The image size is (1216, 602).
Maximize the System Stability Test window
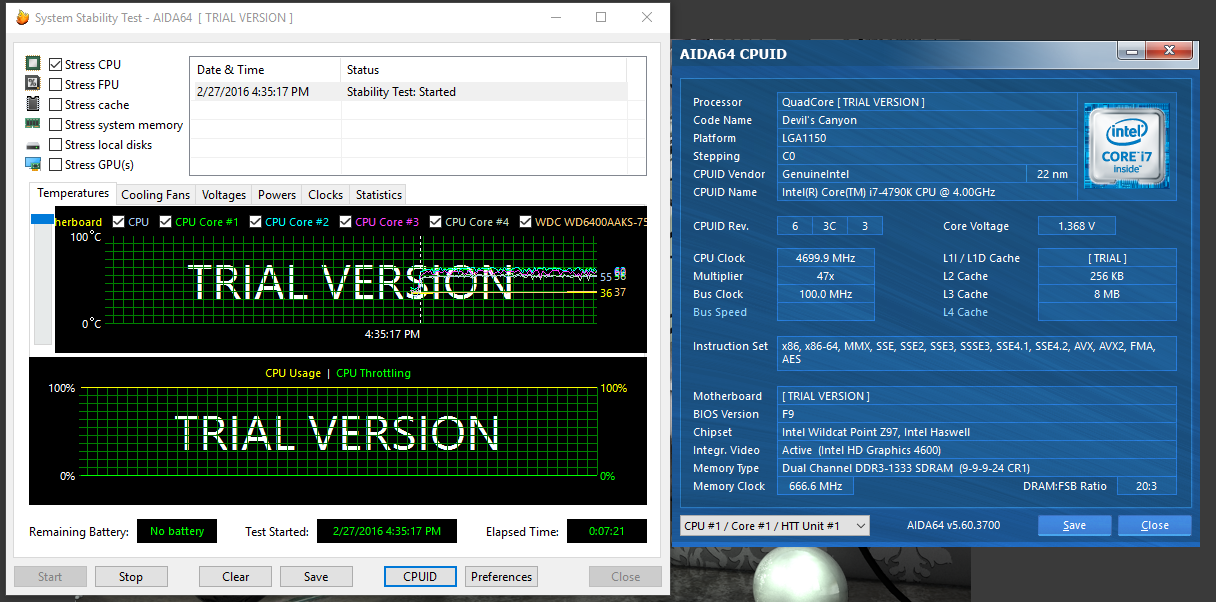click(x=601, y=17)
